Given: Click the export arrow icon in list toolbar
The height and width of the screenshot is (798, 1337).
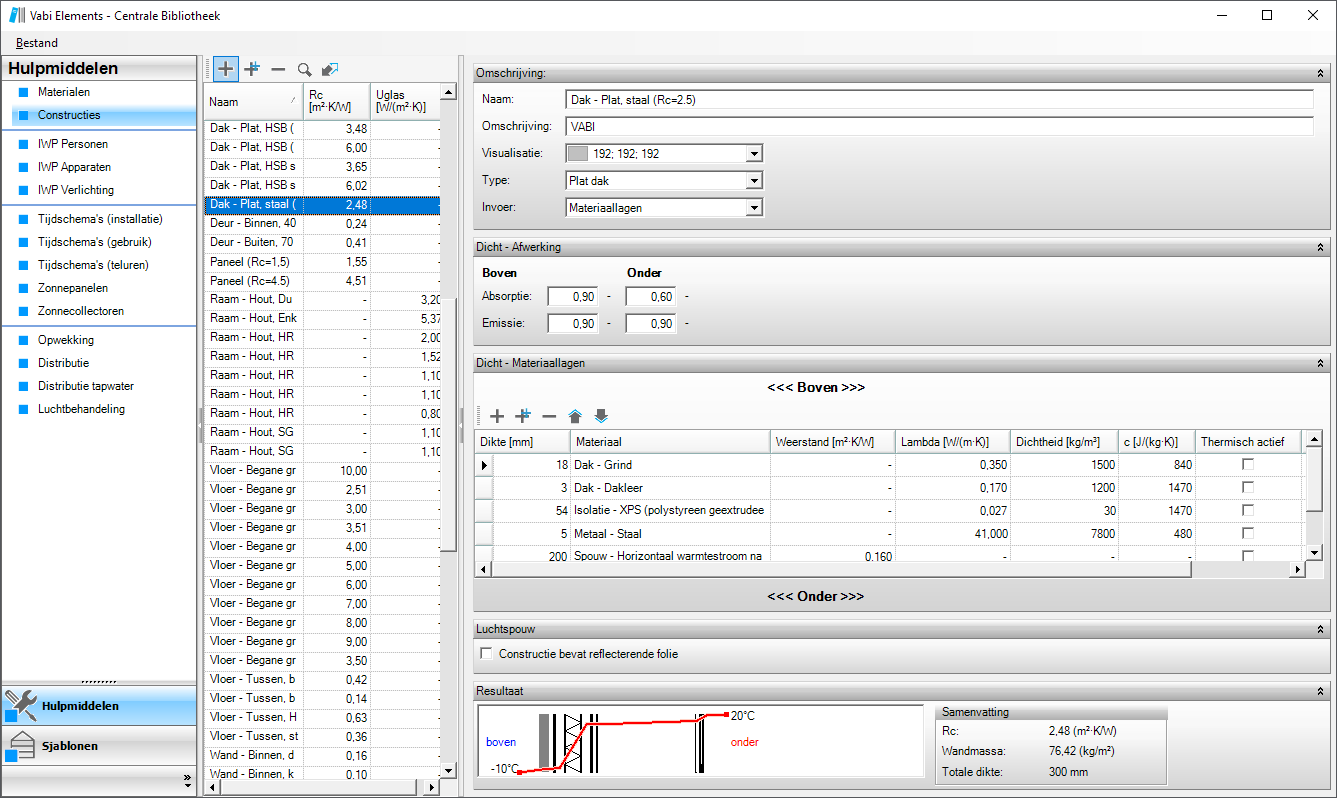Looking at the screenshot, I should pos(330,69).
